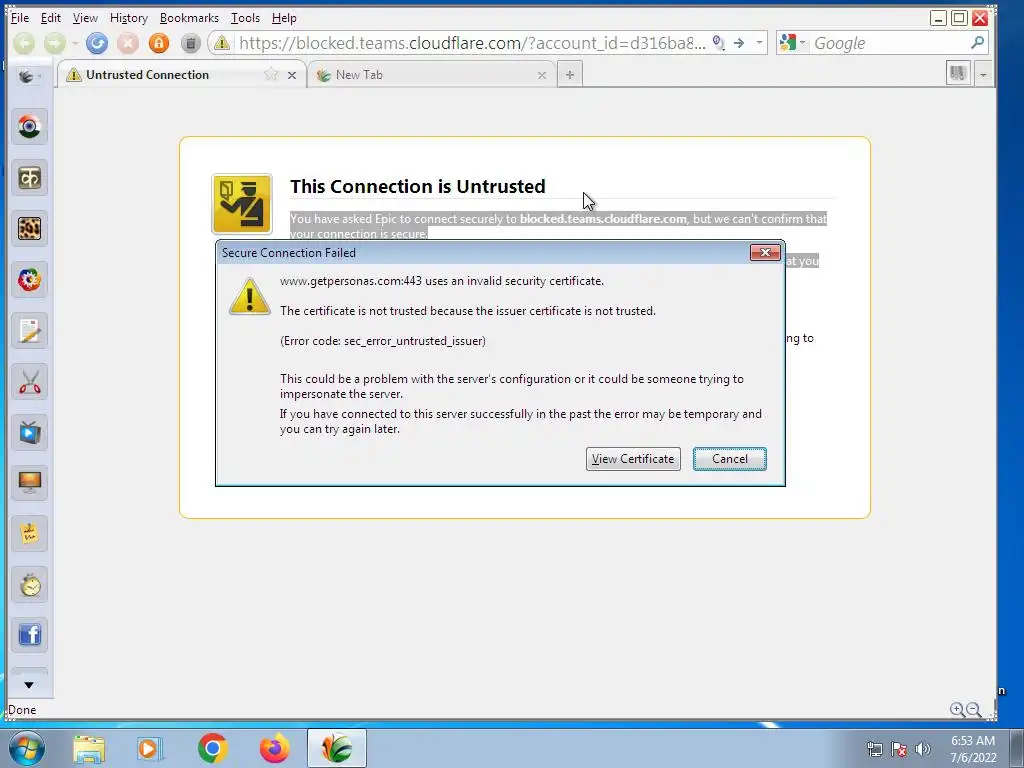Screen dimensions: 1024x768
Task: Click the orange padlock privacy icon
Action: tap(159, 43)
